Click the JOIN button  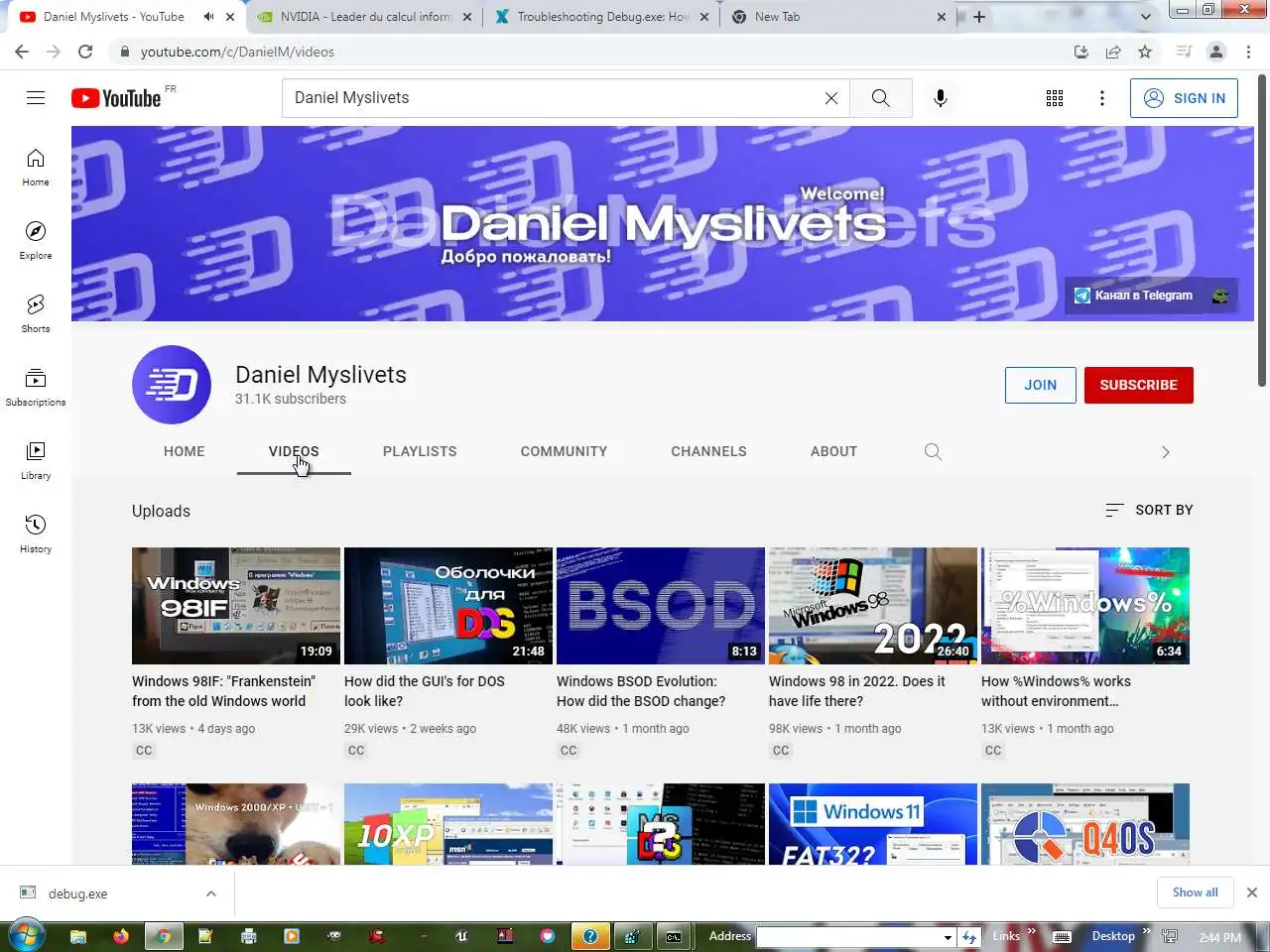click(1041, 385)
